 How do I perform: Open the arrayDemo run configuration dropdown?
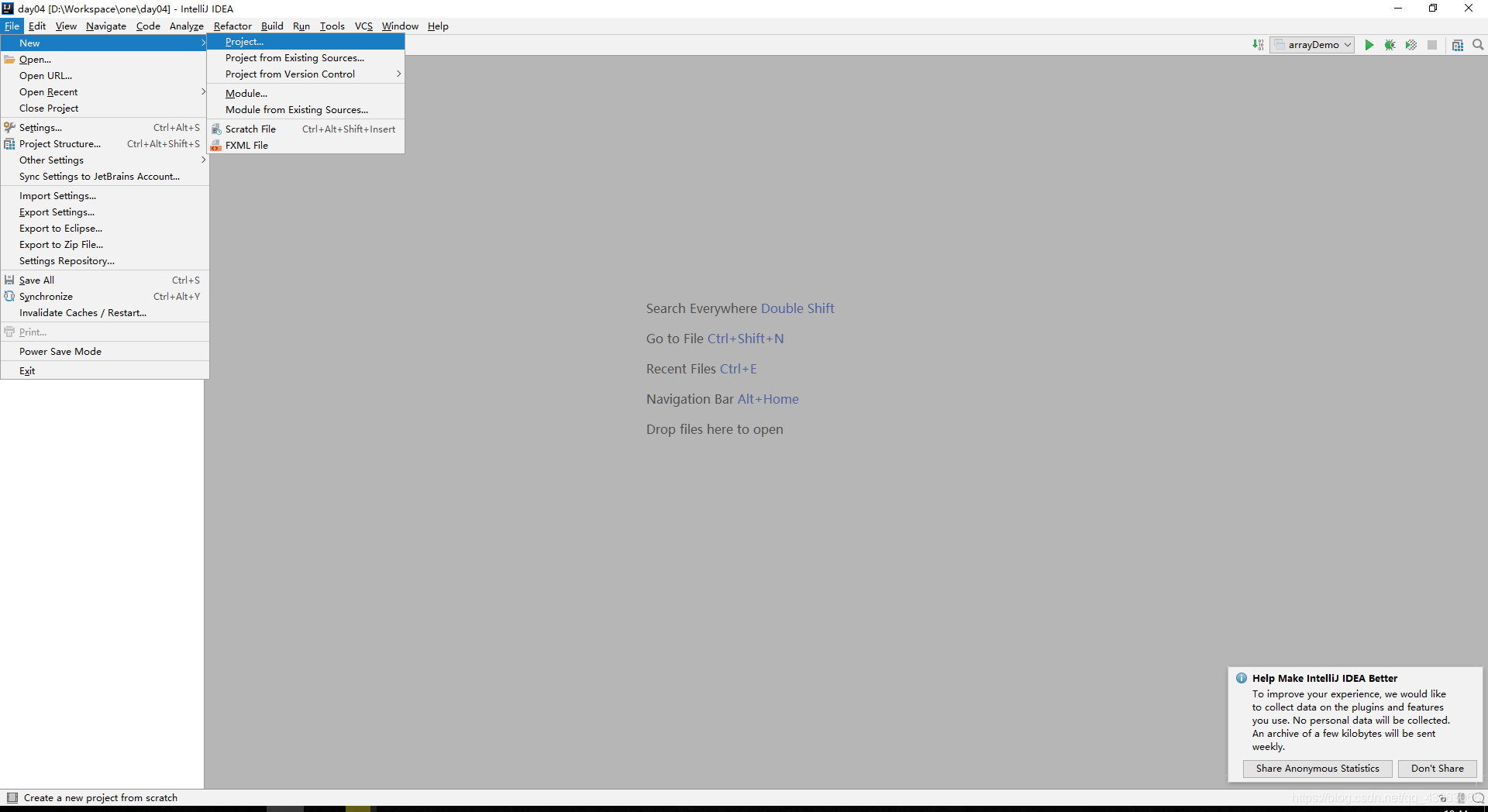[x=1312, y=45]
